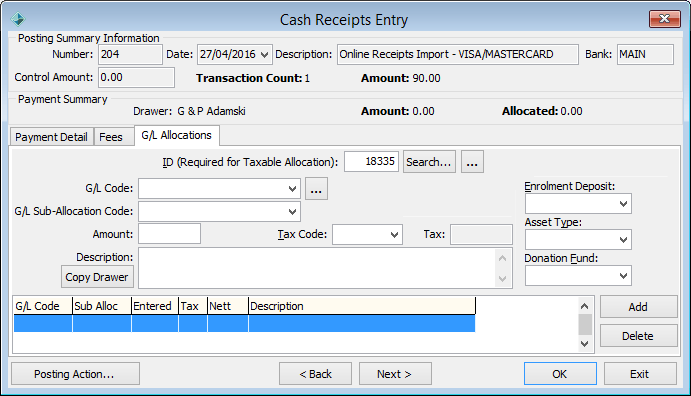The width and height of the screenshot is (691, 396).
Task: Click the Bank field showing MAIN
Action: pos(645,55)
